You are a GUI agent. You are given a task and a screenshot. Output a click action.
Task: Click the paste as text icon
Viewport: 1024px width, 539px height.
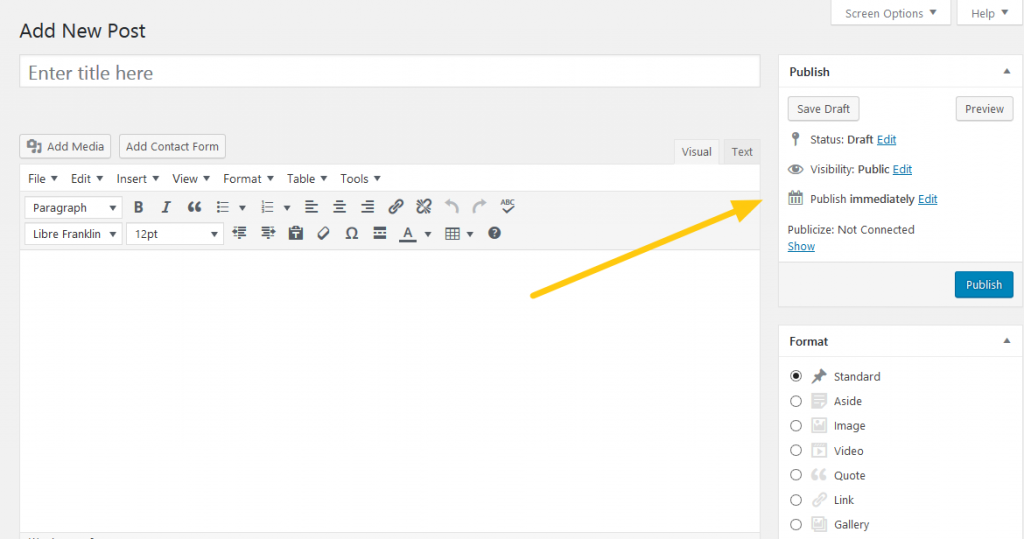coord(296,233)
